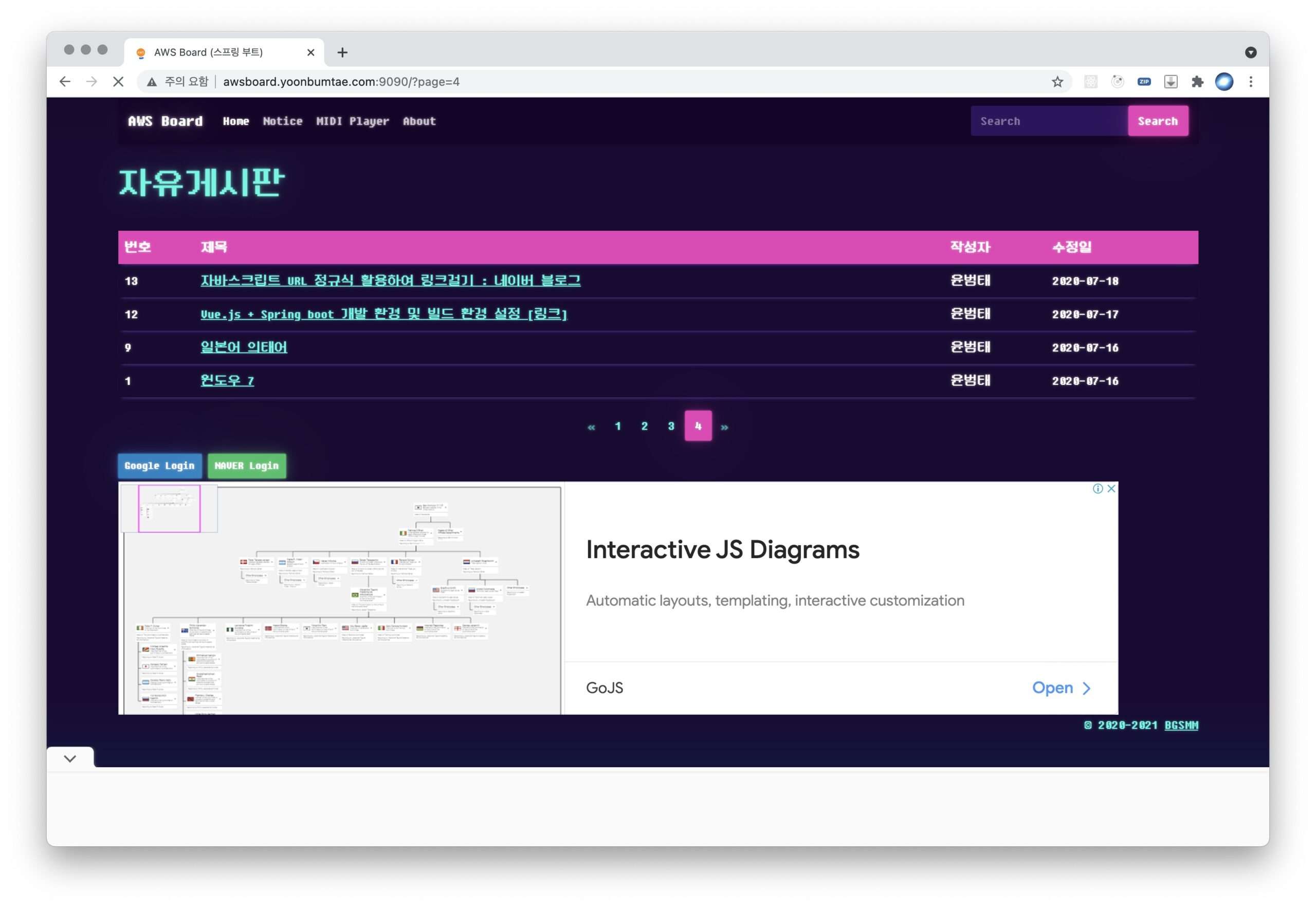Viewport: 1316px width, 908px height.
Task: Bookmark this page with star icon
Action: (x=1057, y=82)
